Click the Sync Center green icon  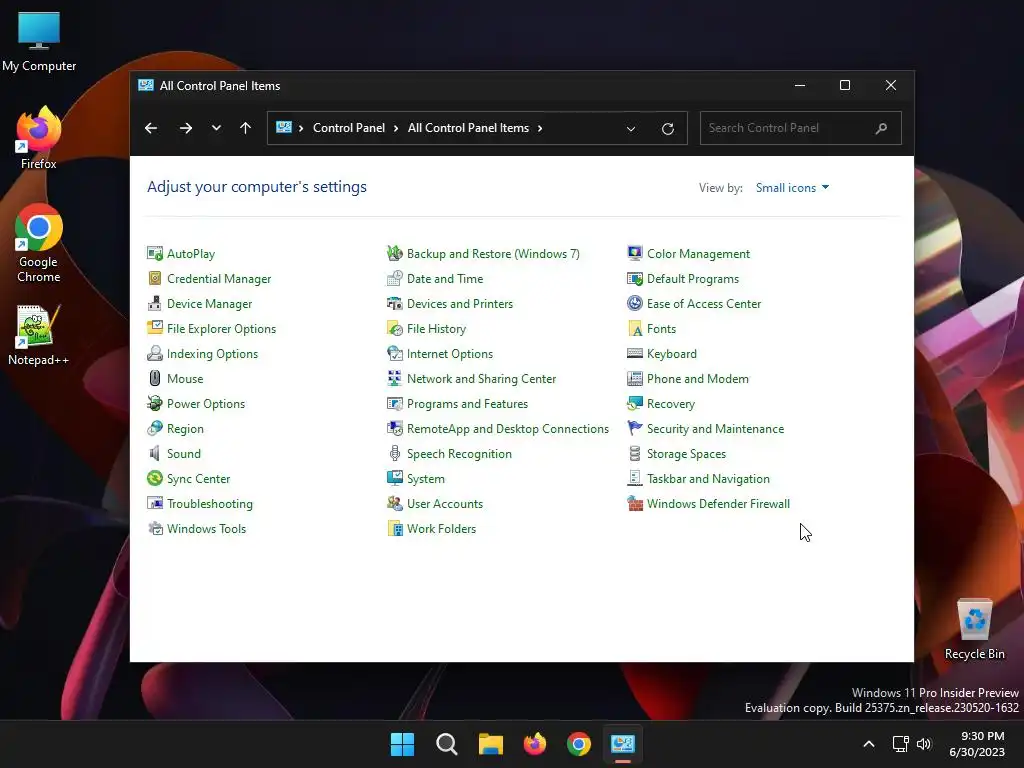155,479
